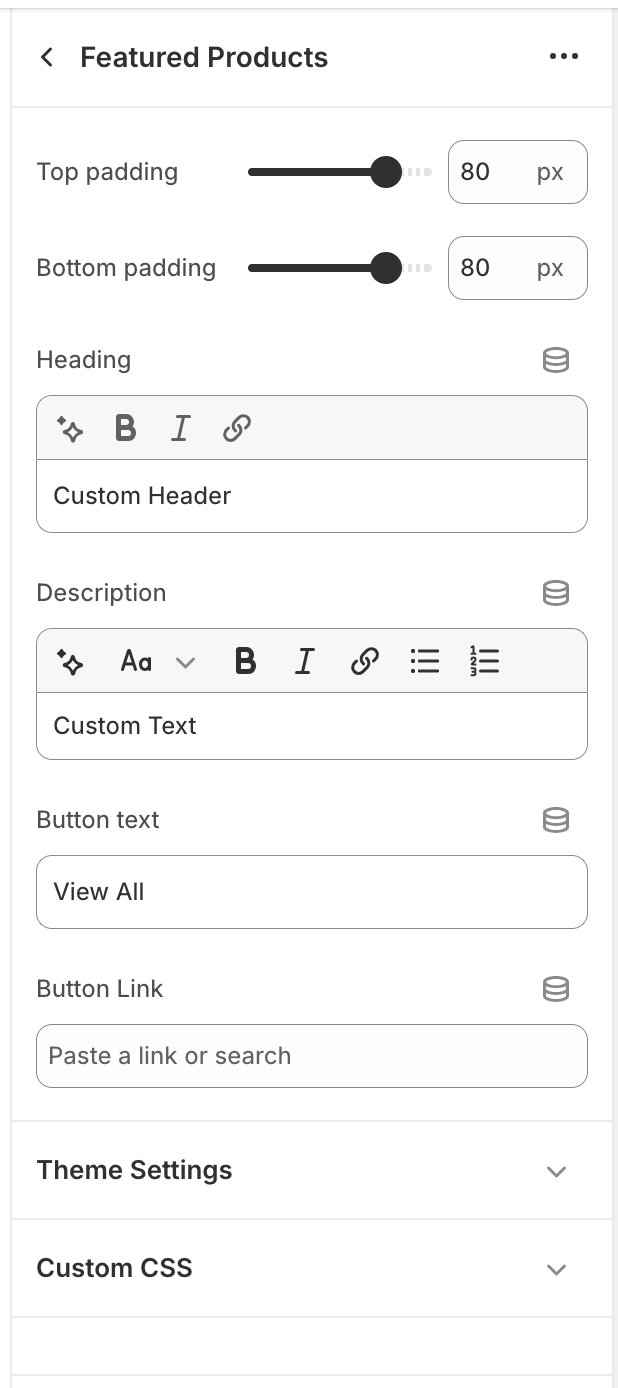
Task: Insert link in Description toolbar
Action: click(x=365, y=661)
